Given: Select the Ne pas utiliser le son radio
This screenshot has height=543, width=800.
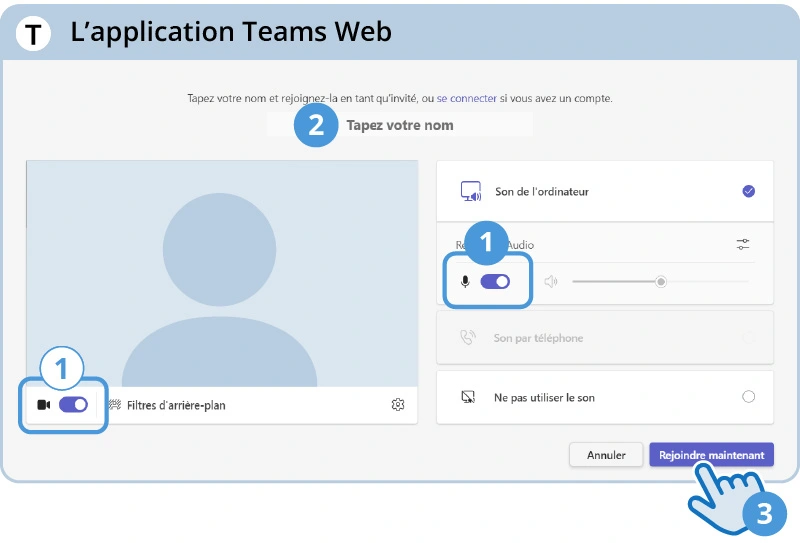Looking at the screenshot, I should click(x=748, y=397).
